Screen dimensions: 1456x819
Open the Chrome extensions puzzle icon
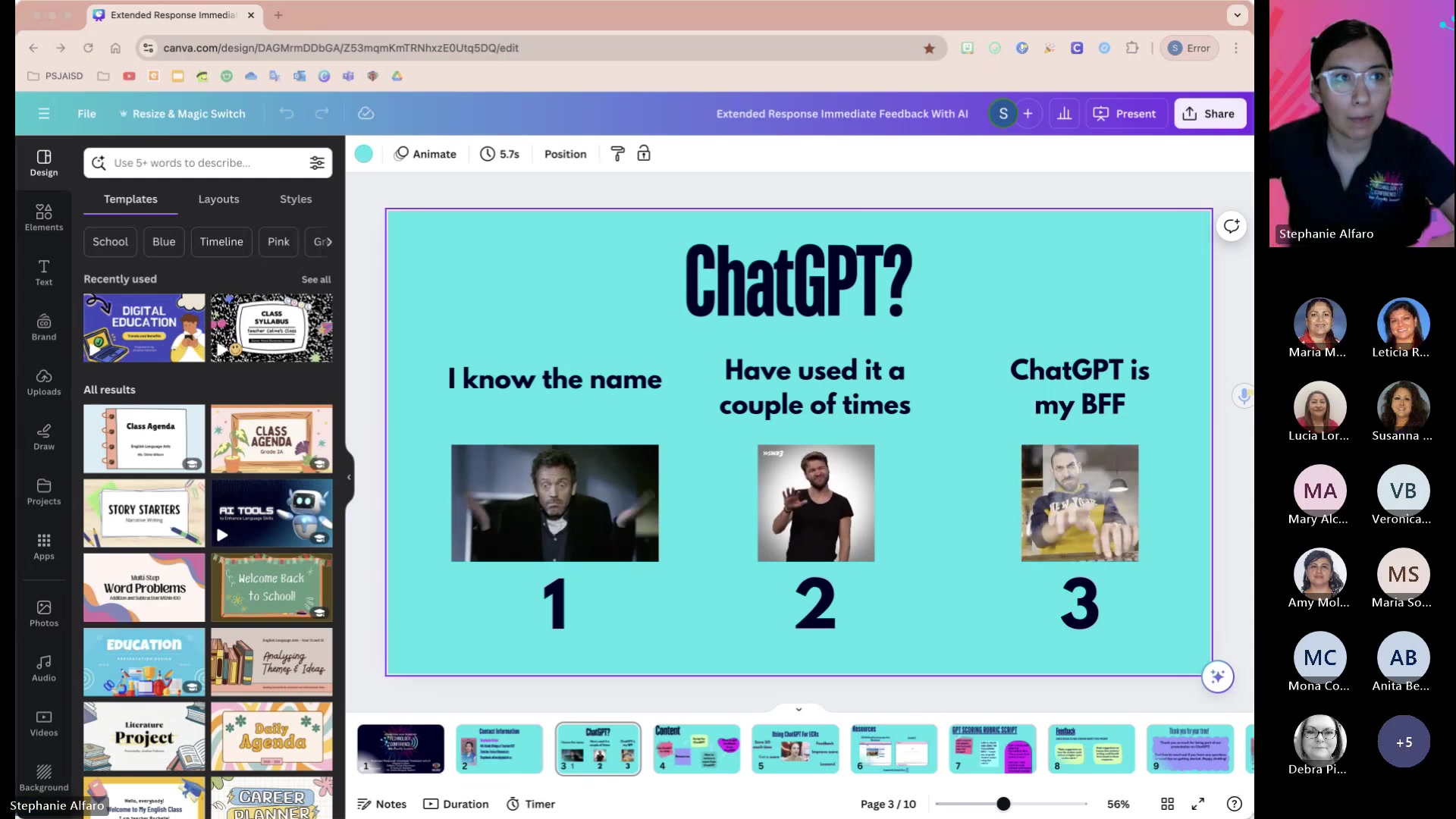click(x=1132, y=48)
